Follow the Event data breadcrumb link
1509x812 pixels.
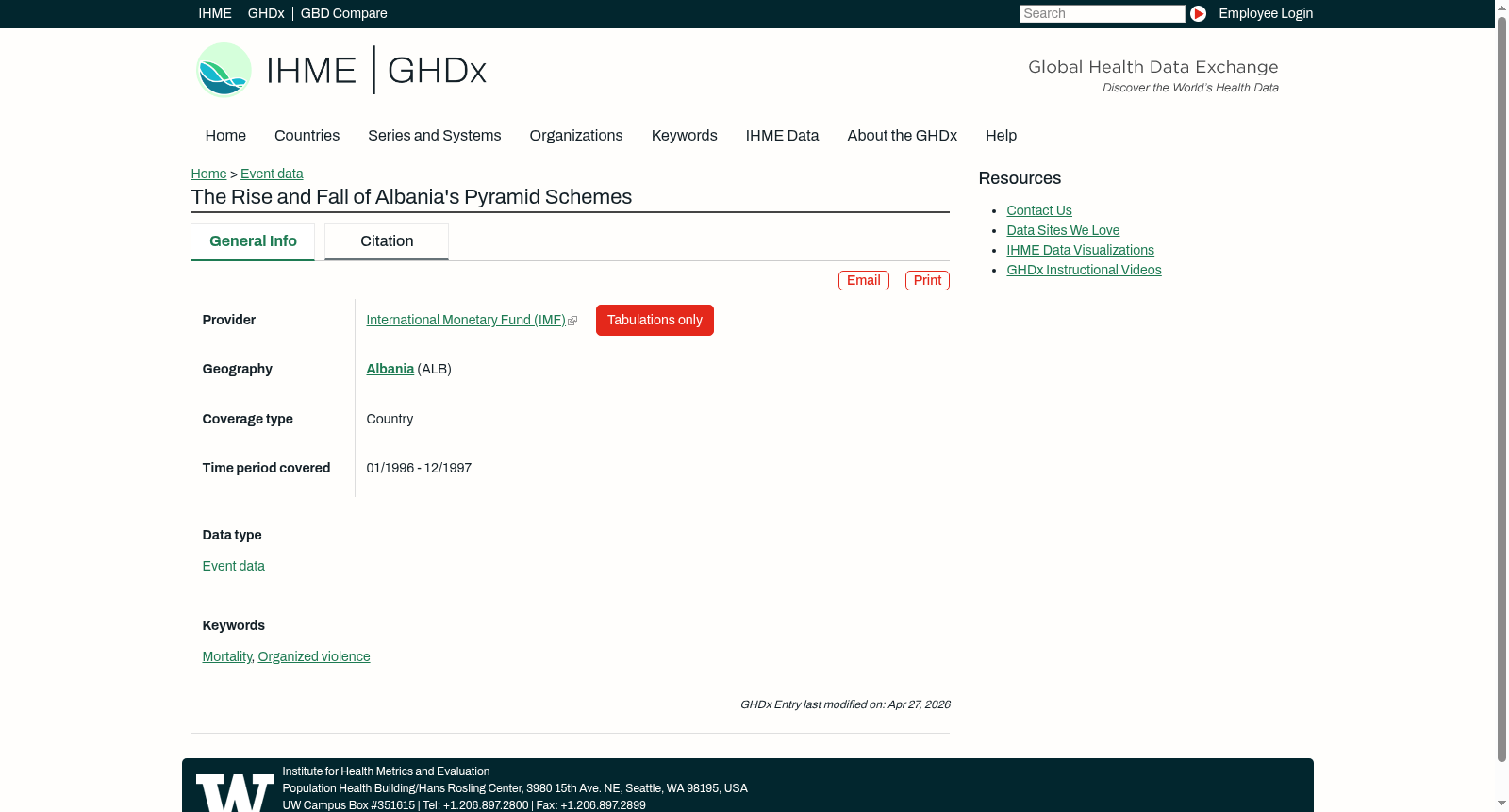(x=272, y=174)
